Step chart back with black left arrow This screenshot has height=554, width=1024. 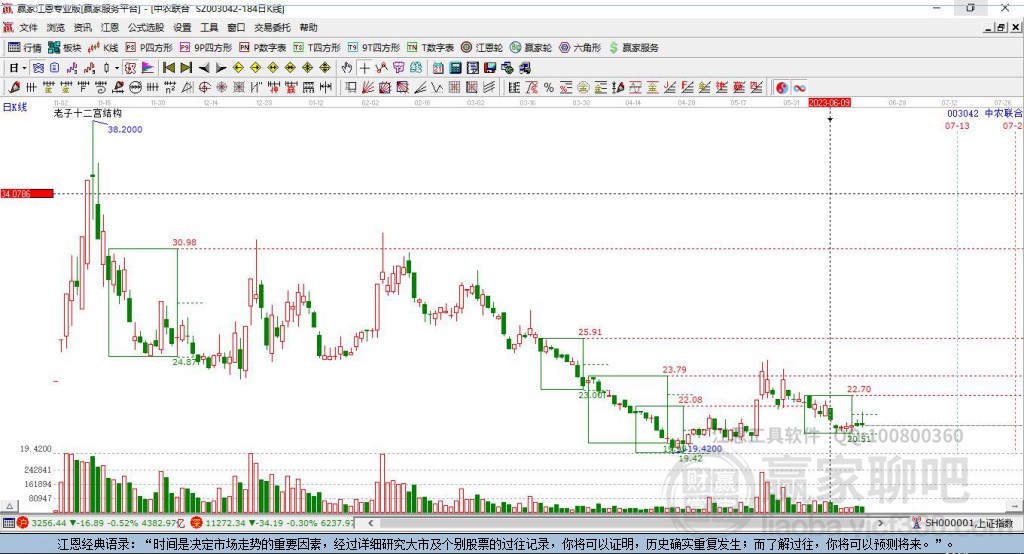[x=204, y=67]
